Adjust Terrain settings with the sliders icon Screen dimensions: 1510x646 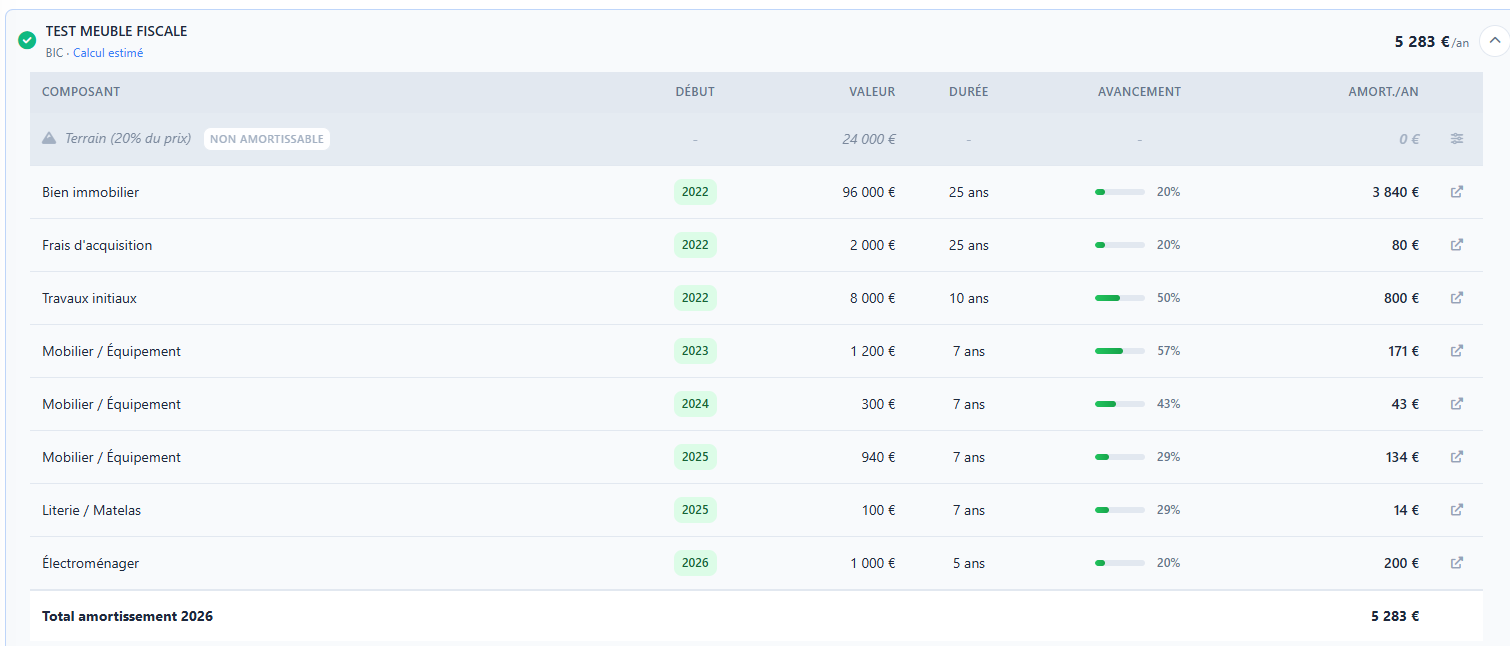(x=1456, y=139)
